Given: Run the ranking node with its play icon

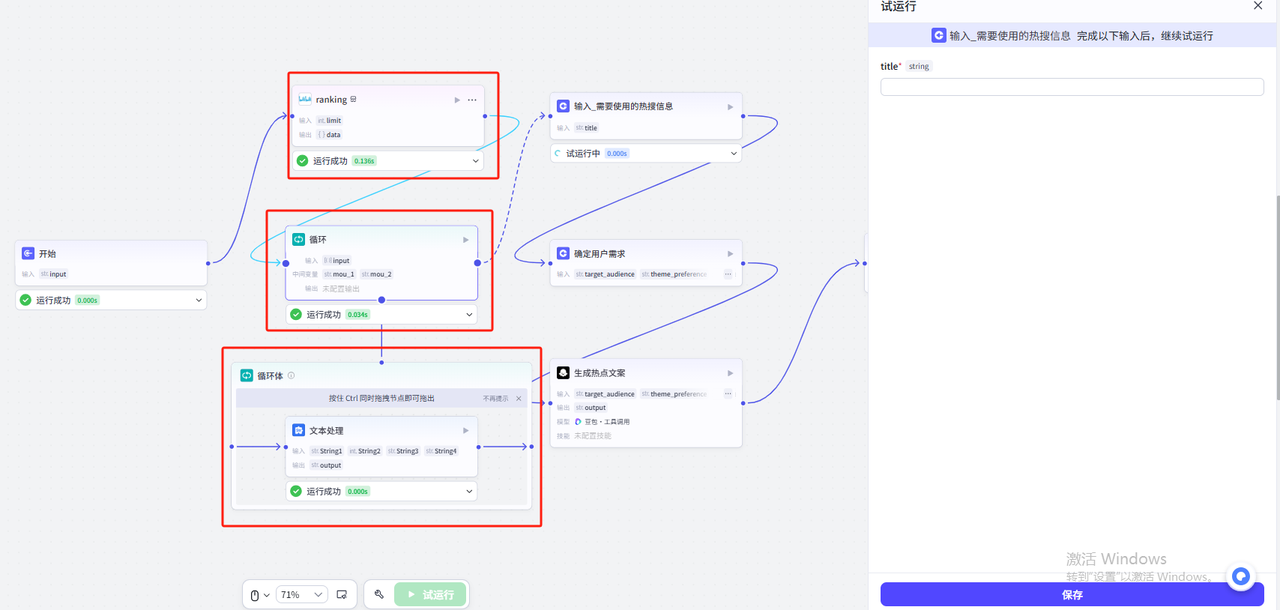Looking at the screenshot, I should tap(457, 100).
